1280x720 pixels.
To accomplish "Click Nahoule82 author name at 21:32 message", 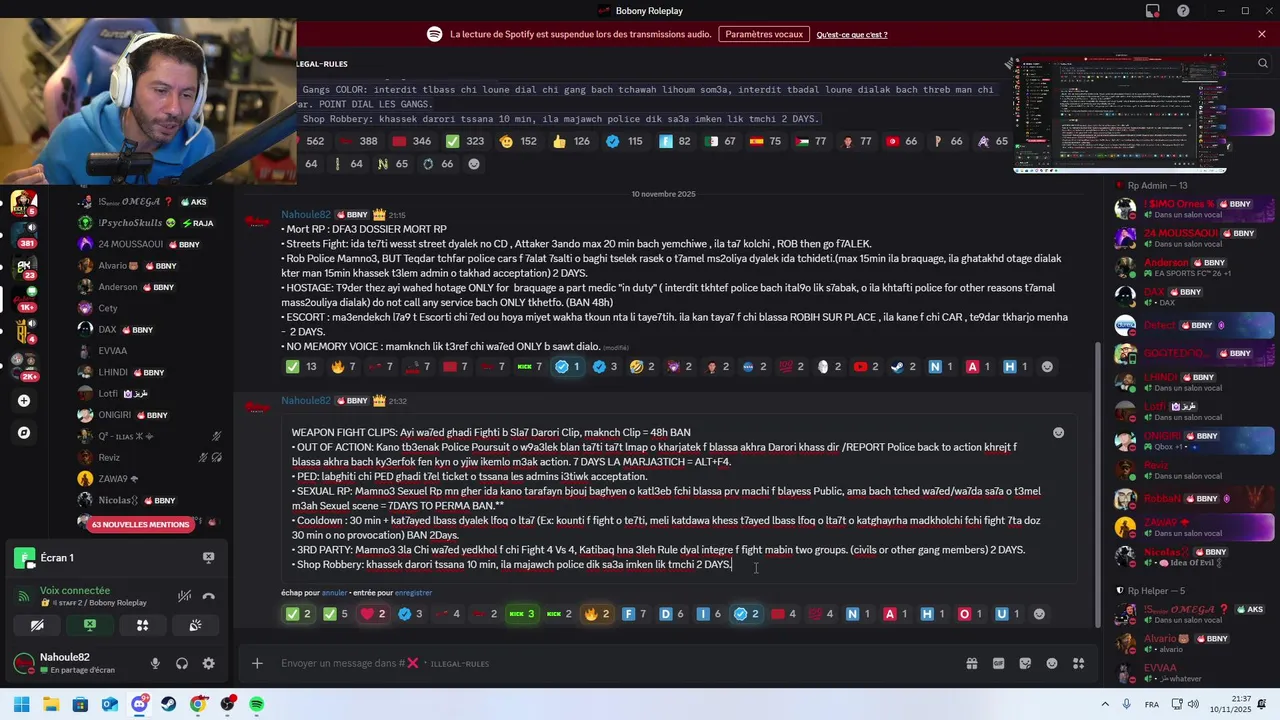I will click(x=305, y=401).
